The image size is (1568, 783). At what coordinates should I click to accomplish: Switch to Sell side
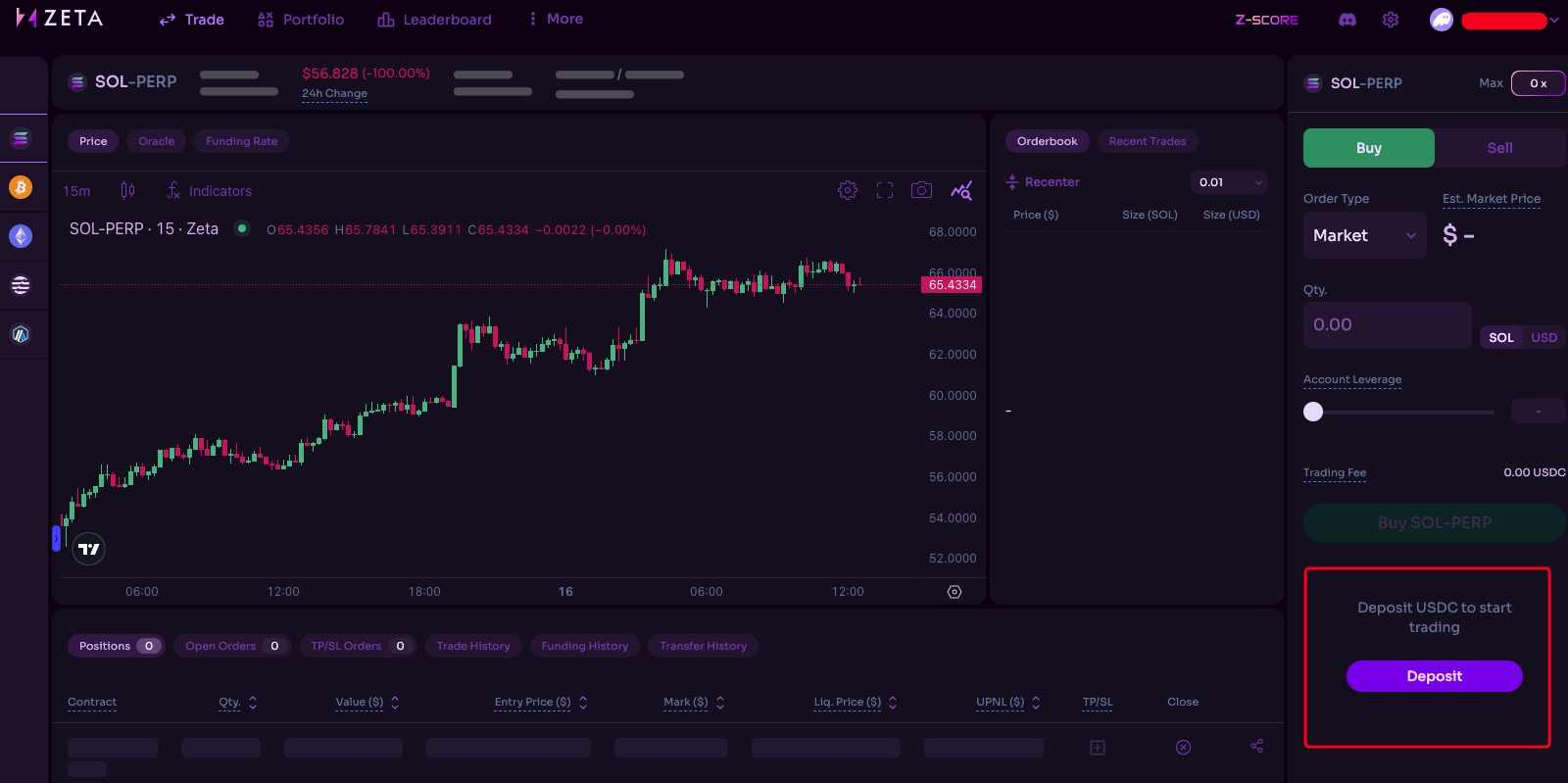tap(1499, 148)
